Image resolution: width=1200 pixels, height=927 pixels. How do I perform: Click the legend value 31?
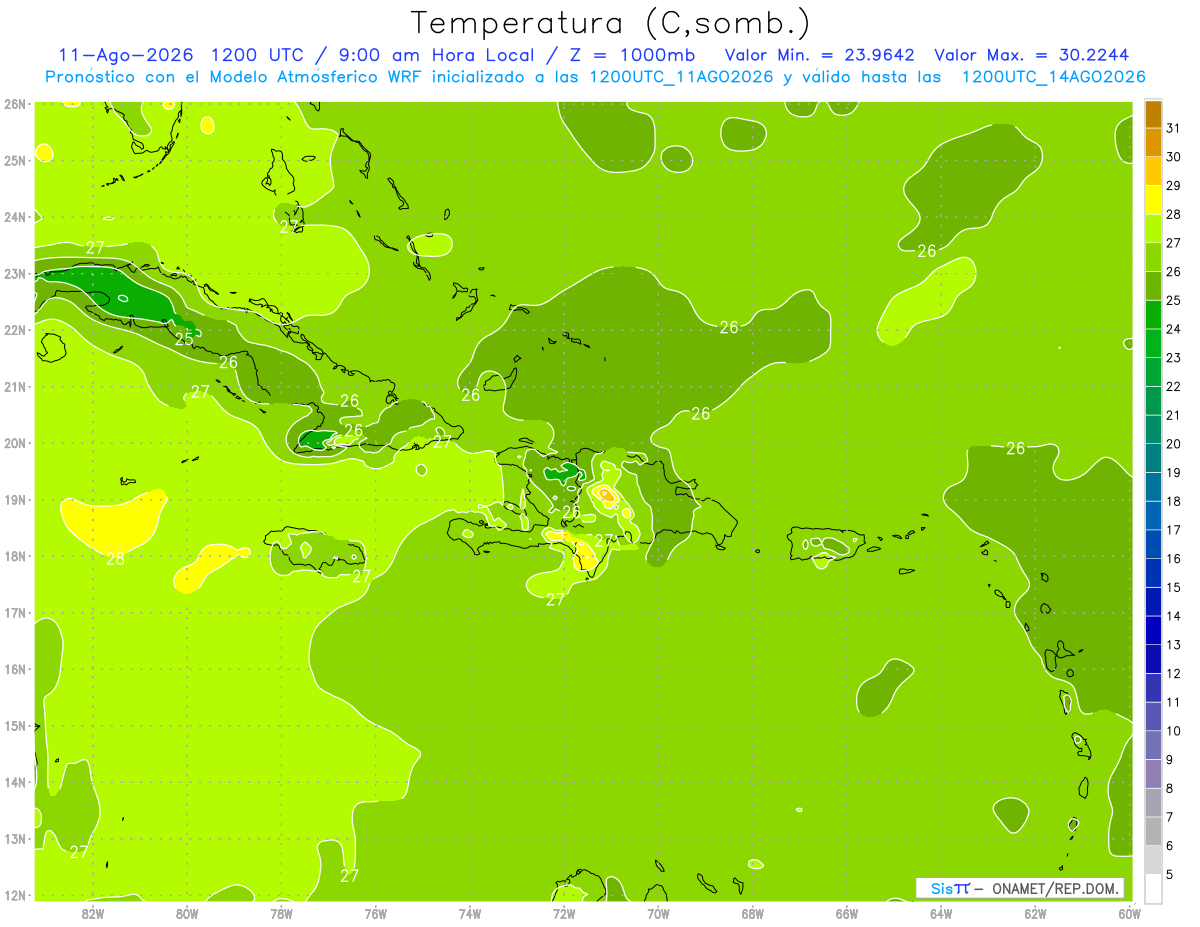(x=1173, y=128)
